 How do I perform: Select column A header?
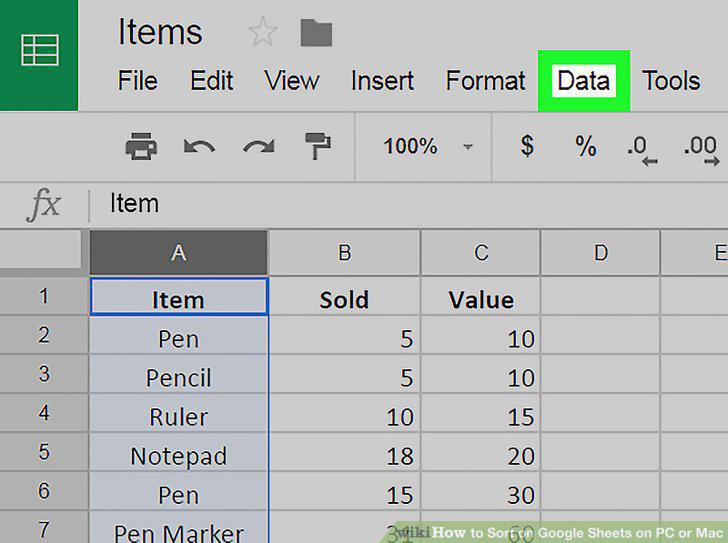click(x=179, y=253)
